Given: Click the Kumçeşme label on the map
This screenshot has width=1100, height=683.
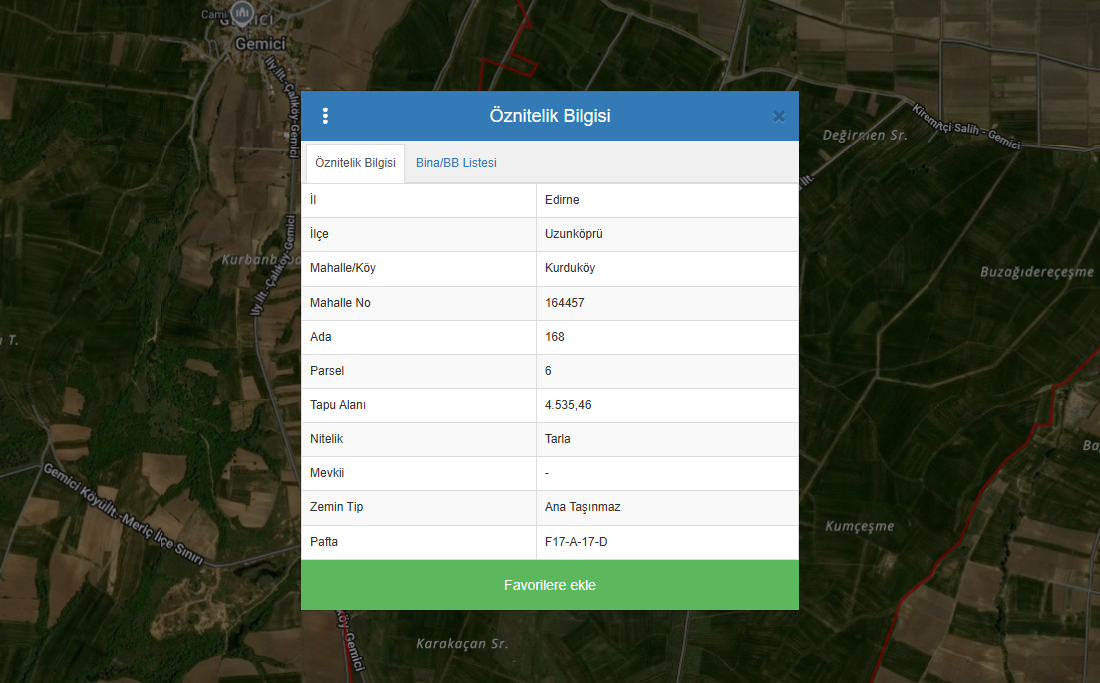Looking at the screenshot, I should (x=859, y=526).
